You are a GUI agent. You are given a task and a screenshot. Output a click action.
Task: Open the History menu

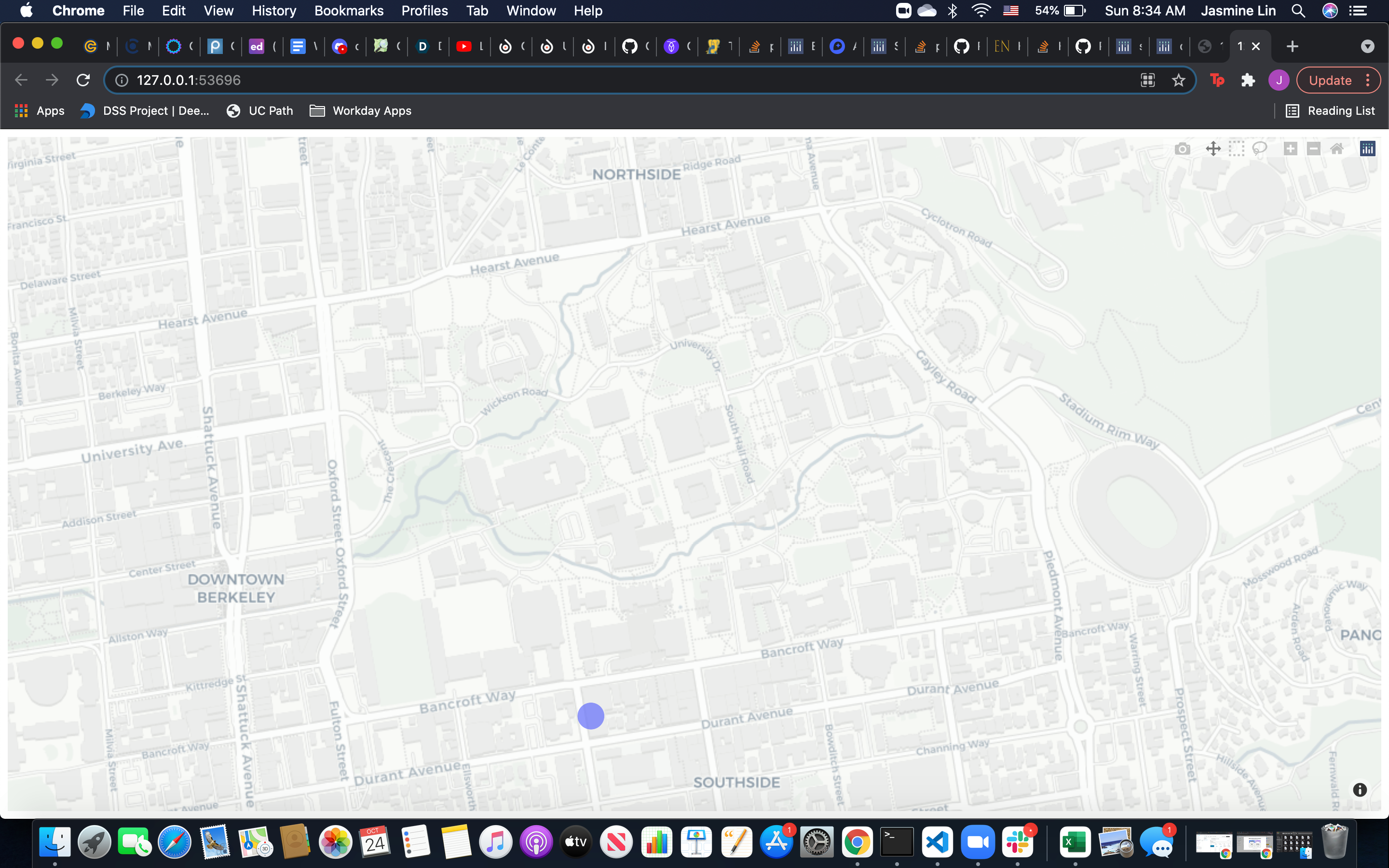(273, 11)
